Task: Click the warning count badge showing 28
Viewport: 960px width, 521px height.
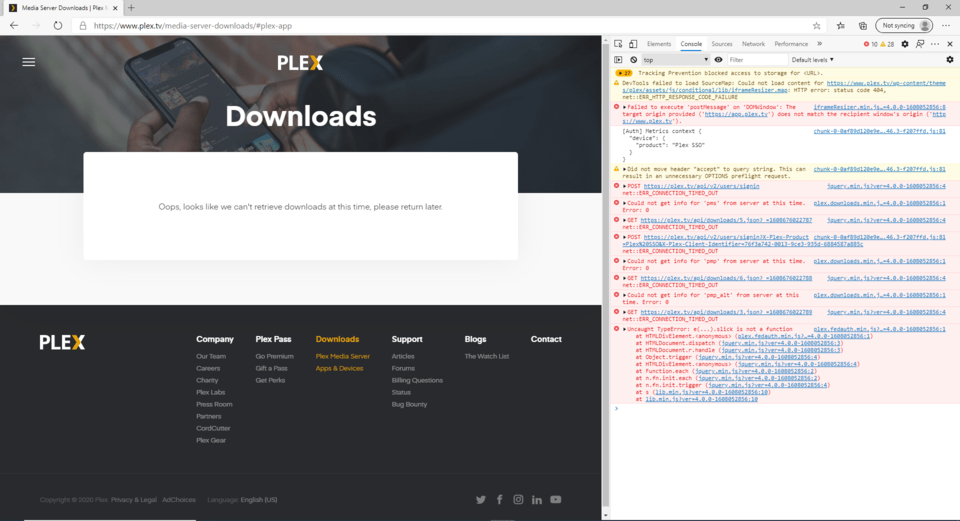Action: point(887,44)
